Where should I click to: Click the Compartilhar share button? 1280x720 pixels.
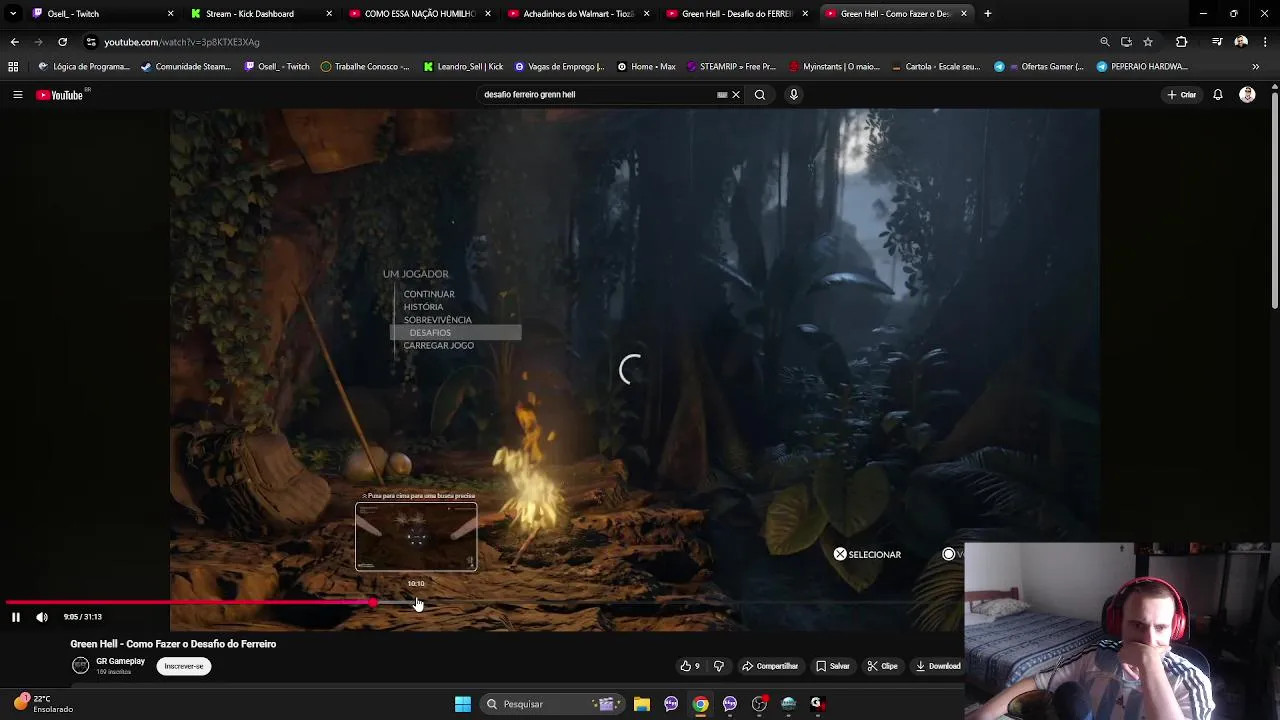point(770,666)
